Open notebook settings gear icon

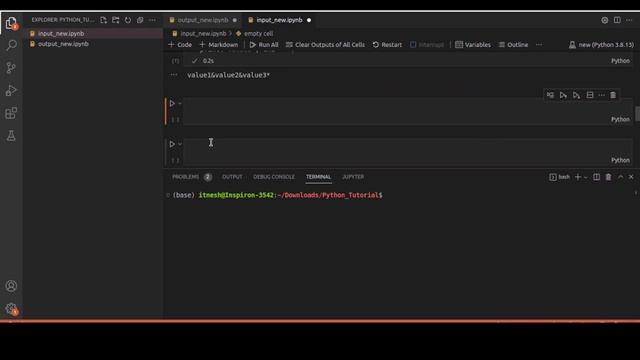(604, 20)
